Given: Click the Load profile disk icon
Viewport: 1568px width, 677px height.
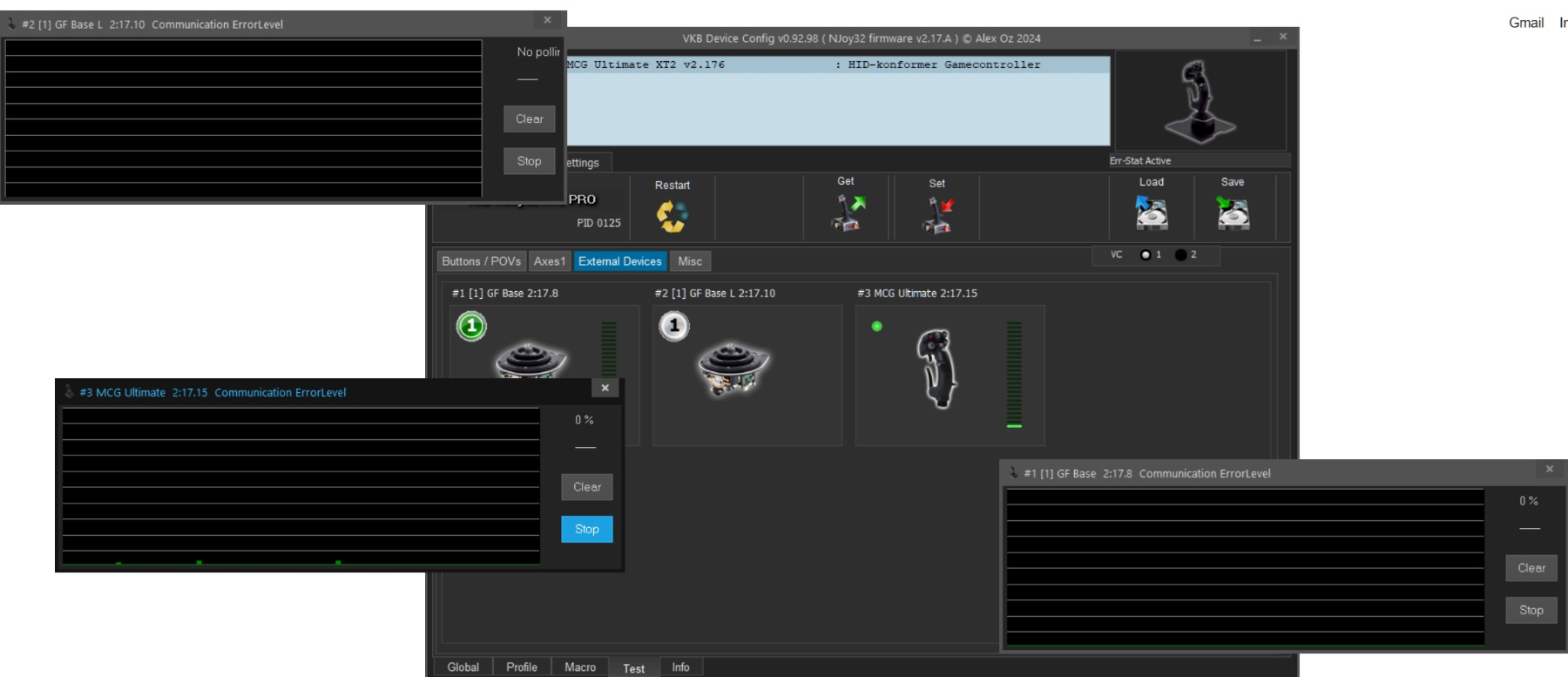Looking at the screenshot, I should [x=1152, y=213].
